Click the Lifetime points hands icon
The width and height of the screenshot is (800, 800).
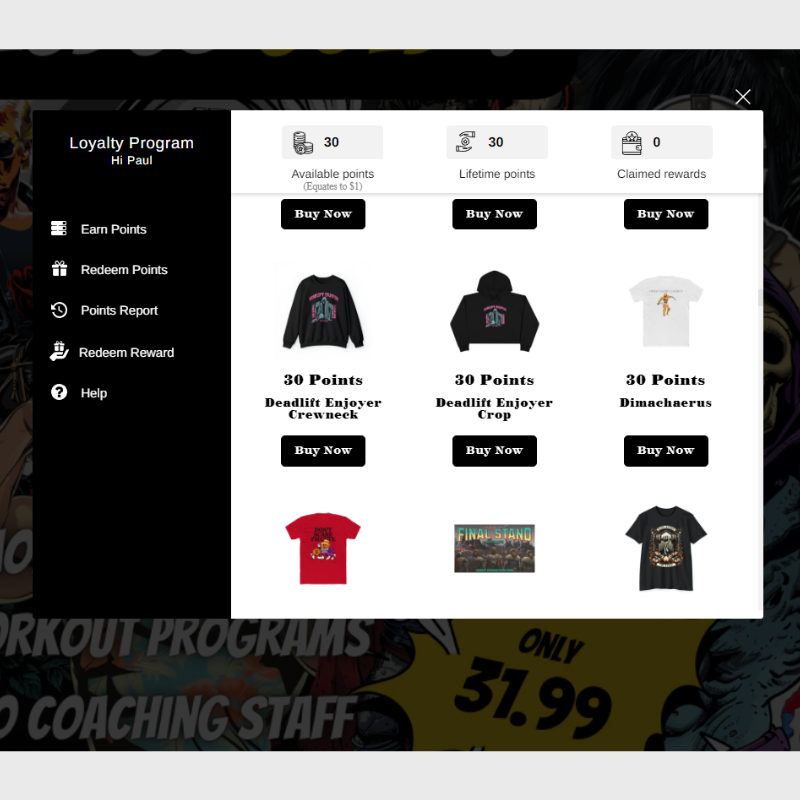tap(465, 142)
